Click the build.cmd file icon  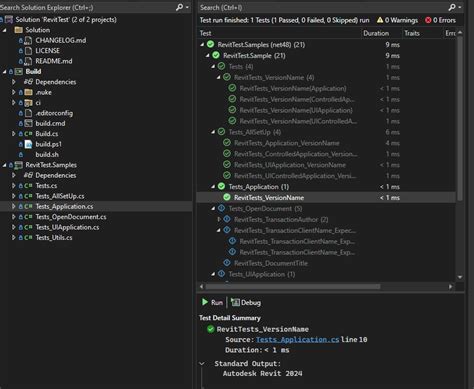29,123
